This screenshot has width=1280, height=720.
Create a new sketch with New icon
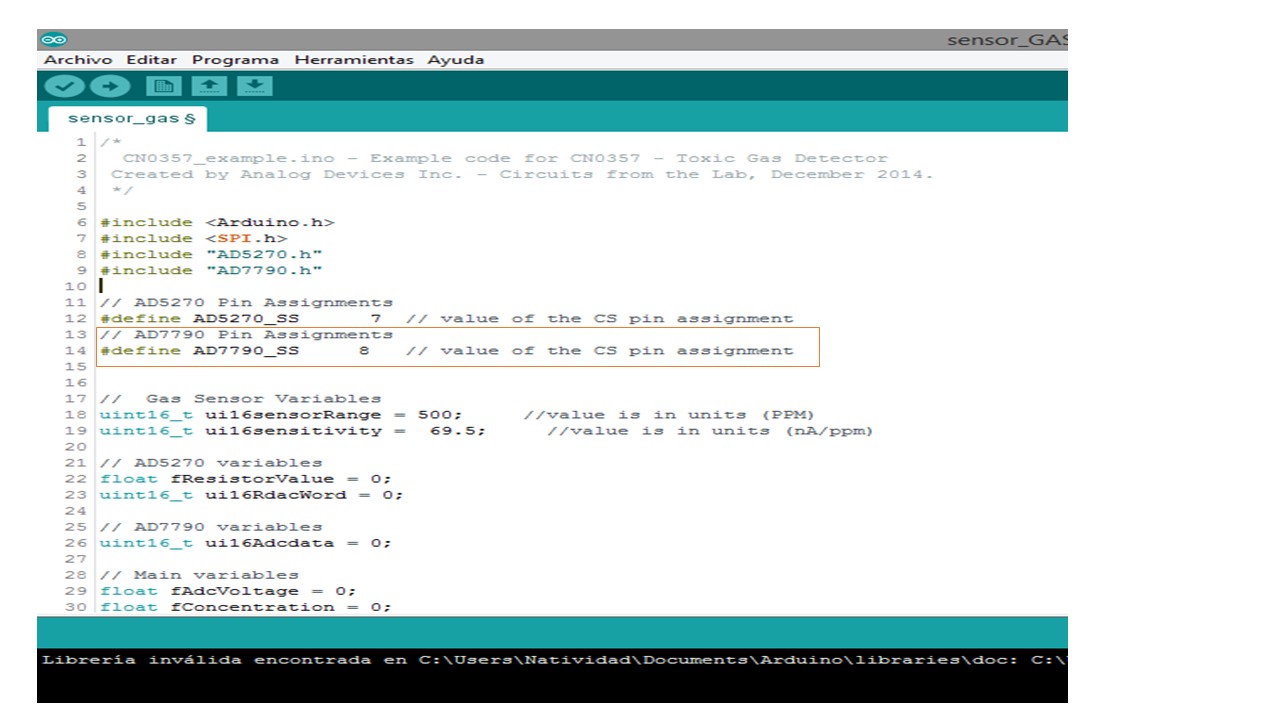164,86
